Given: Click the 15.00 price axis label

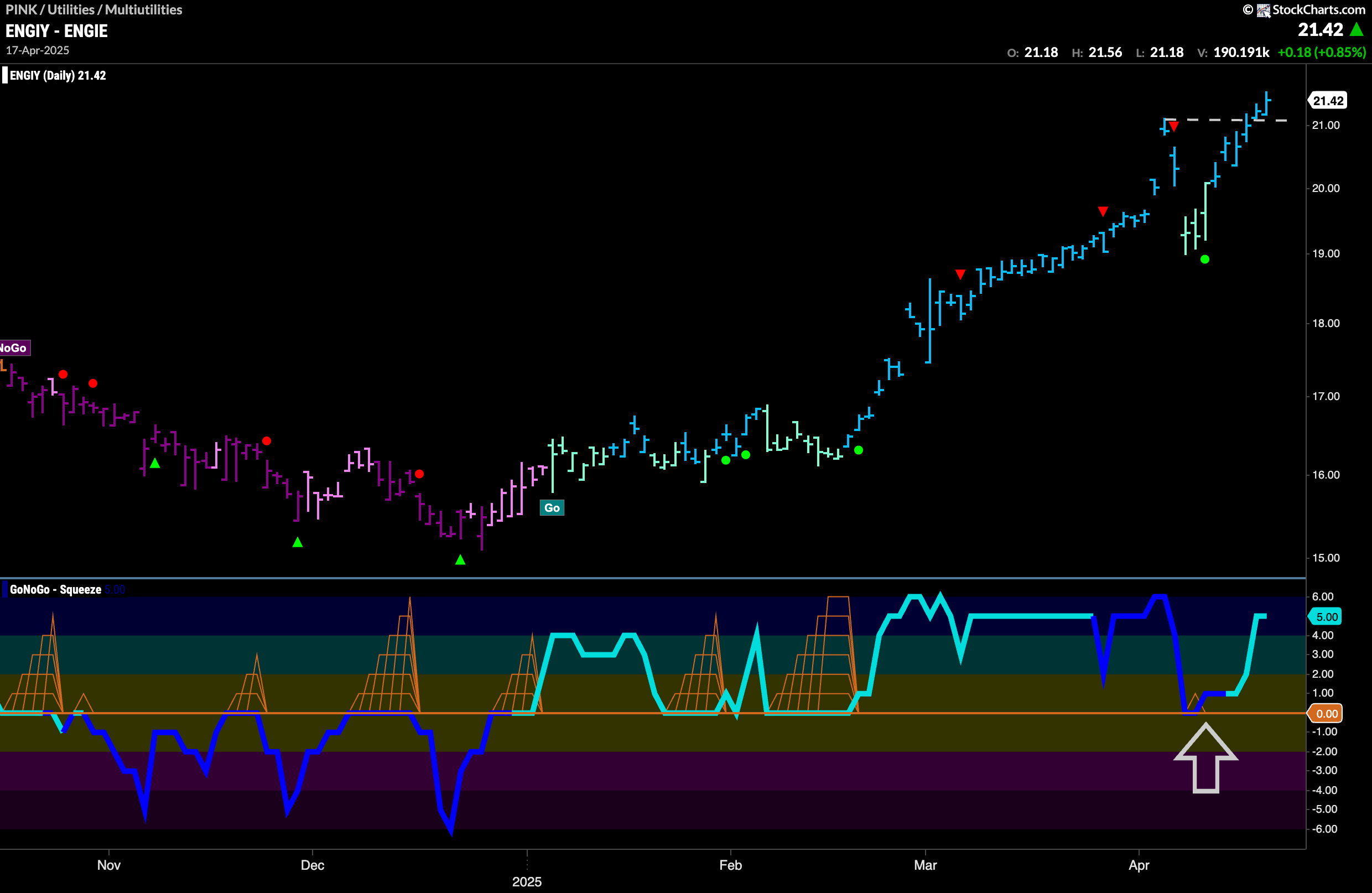Looking at the screenshot, I should pyautogui.click(x=1326, y=558).
